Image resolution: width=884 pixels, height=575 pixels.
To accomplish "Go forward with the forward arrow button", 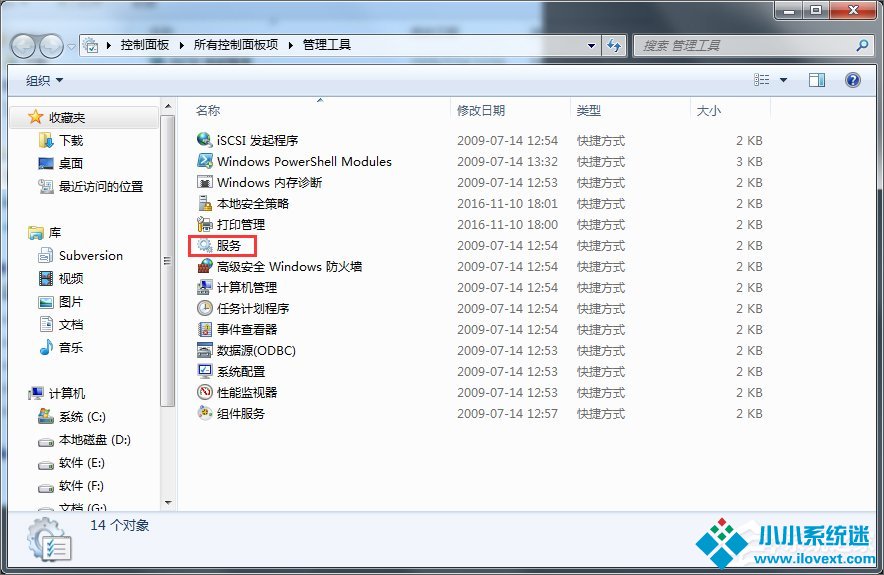I will click(x=51, y=46).
